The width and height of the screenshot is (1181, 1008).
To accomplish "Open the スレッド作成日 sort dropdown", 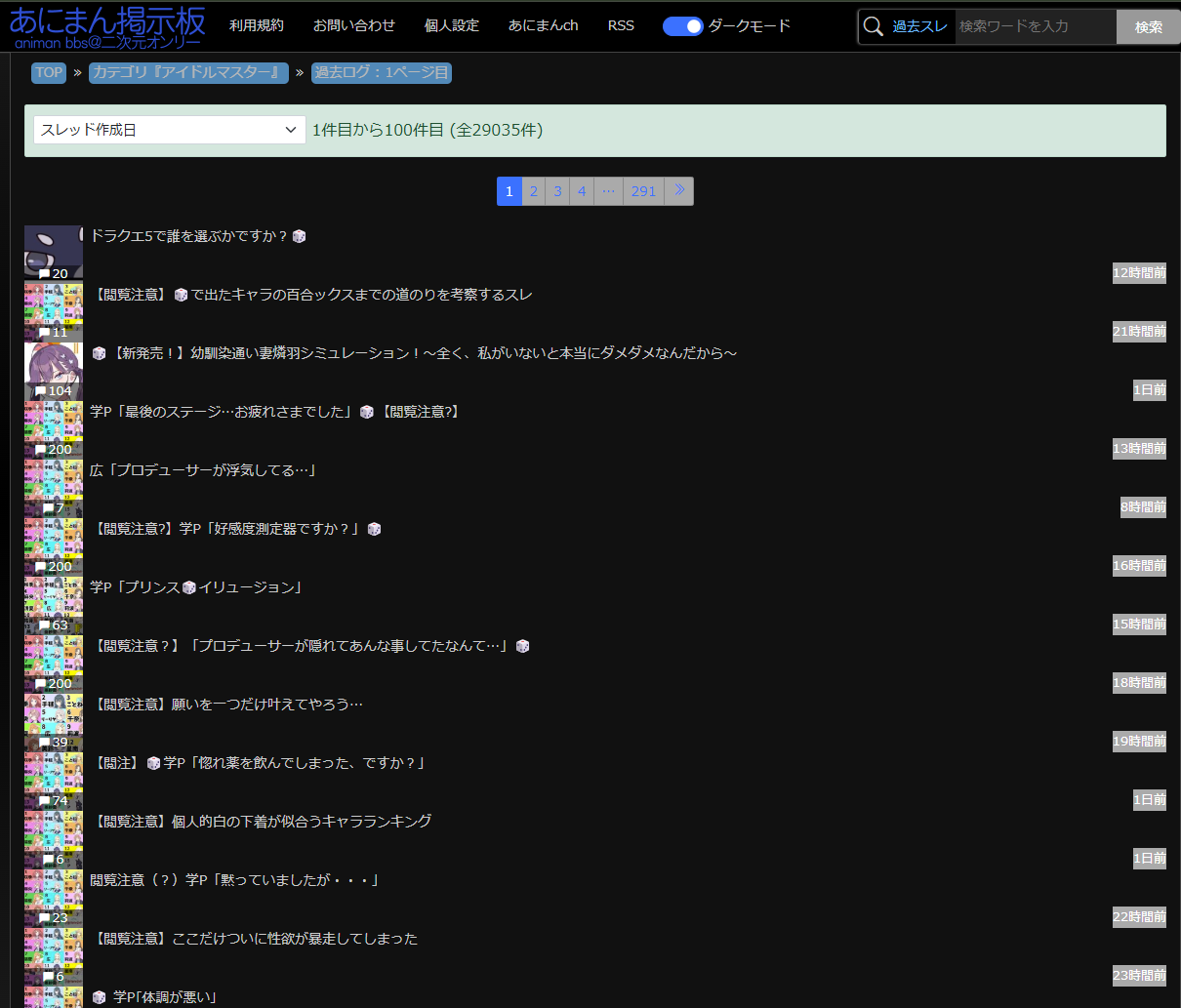I will [170, 130].
